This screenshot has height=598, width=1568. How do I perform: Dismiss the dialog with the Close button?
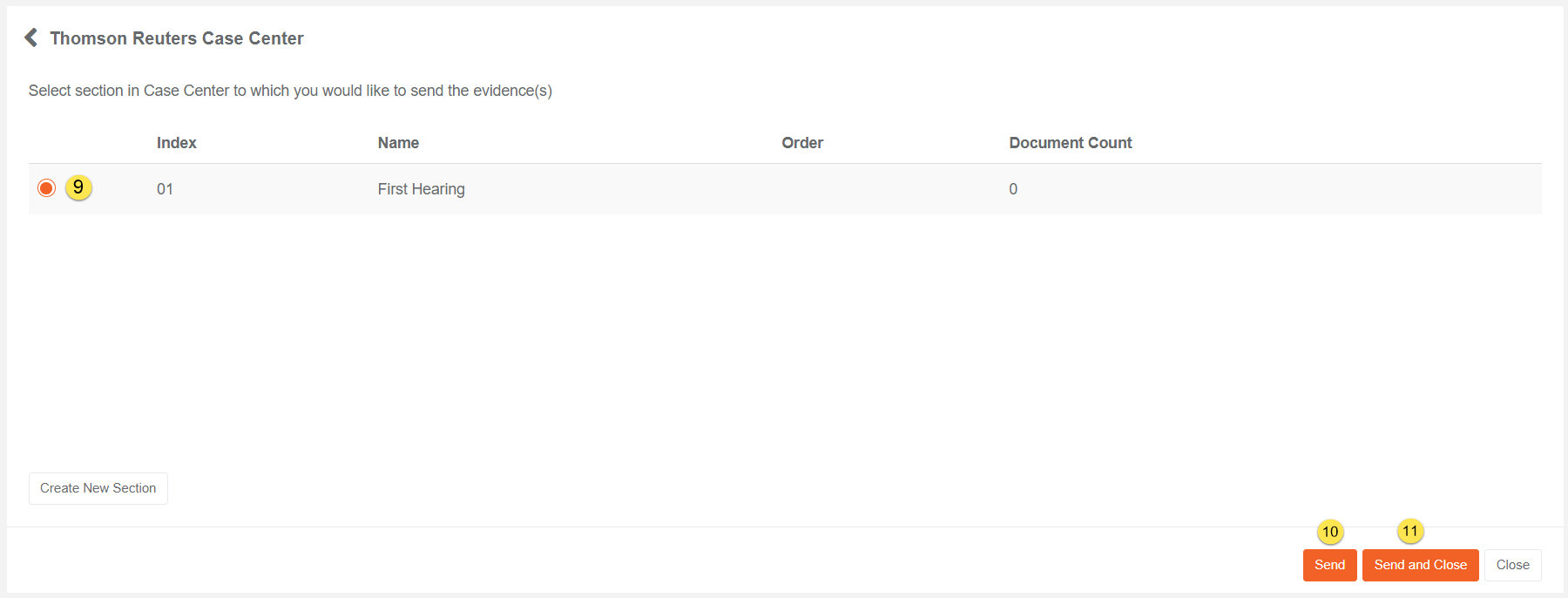1512,565
